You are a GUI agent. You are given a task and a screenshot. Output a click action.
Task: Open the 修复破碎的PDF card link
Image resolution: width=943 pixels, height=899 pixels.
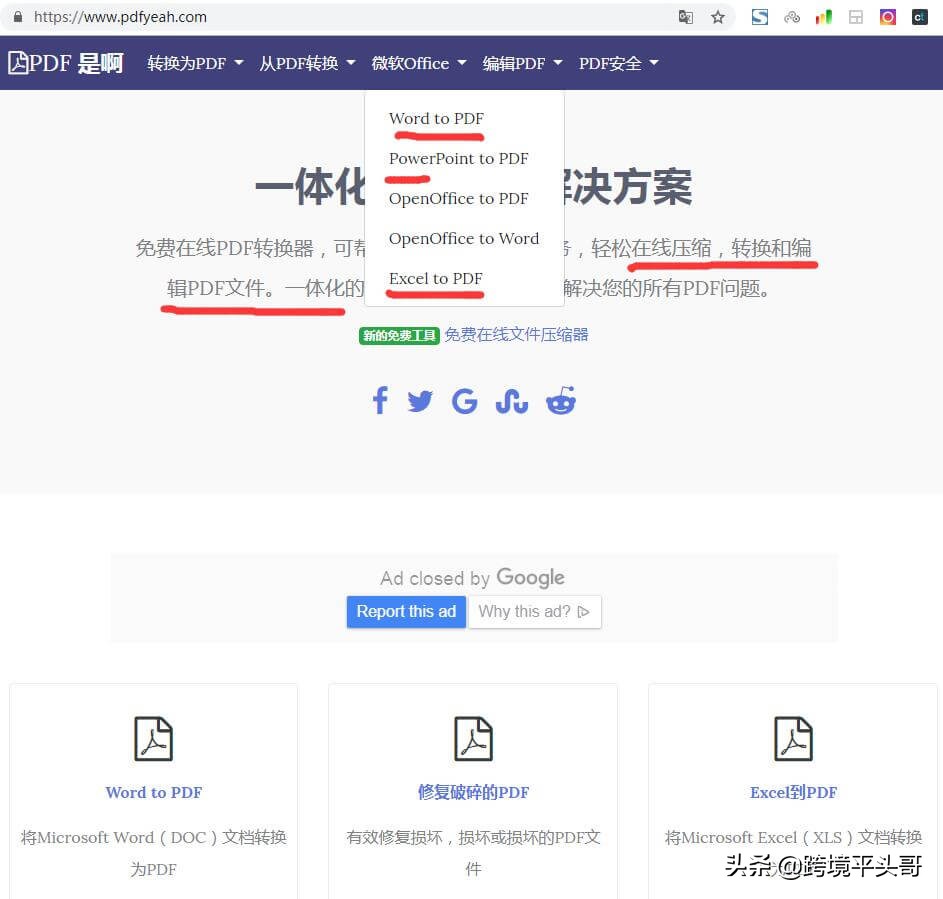click(473, 793)
